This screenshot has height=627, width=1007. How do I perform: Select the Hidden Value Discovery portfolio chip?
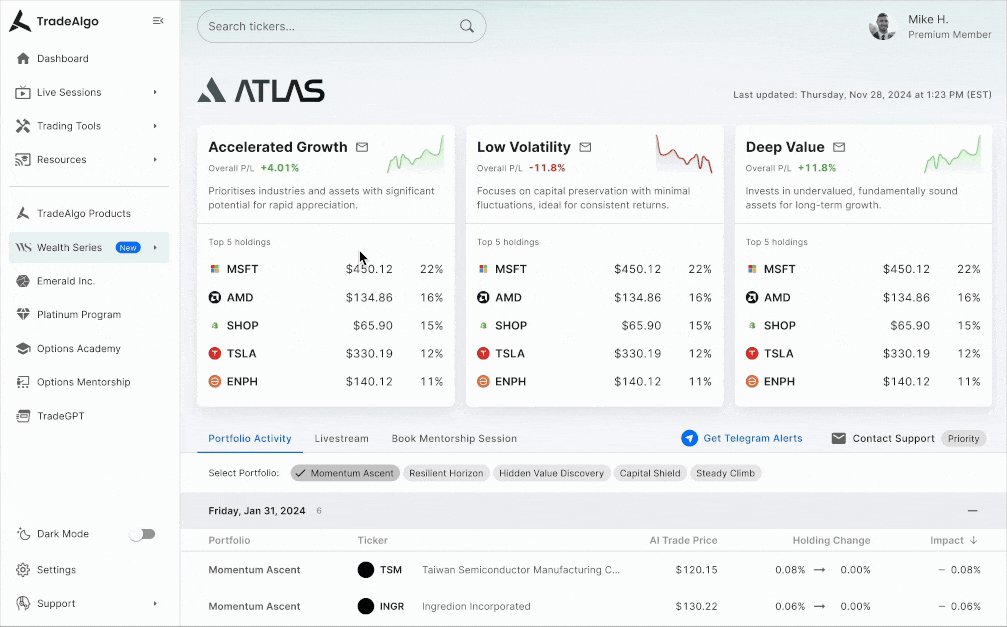point(552,473)
